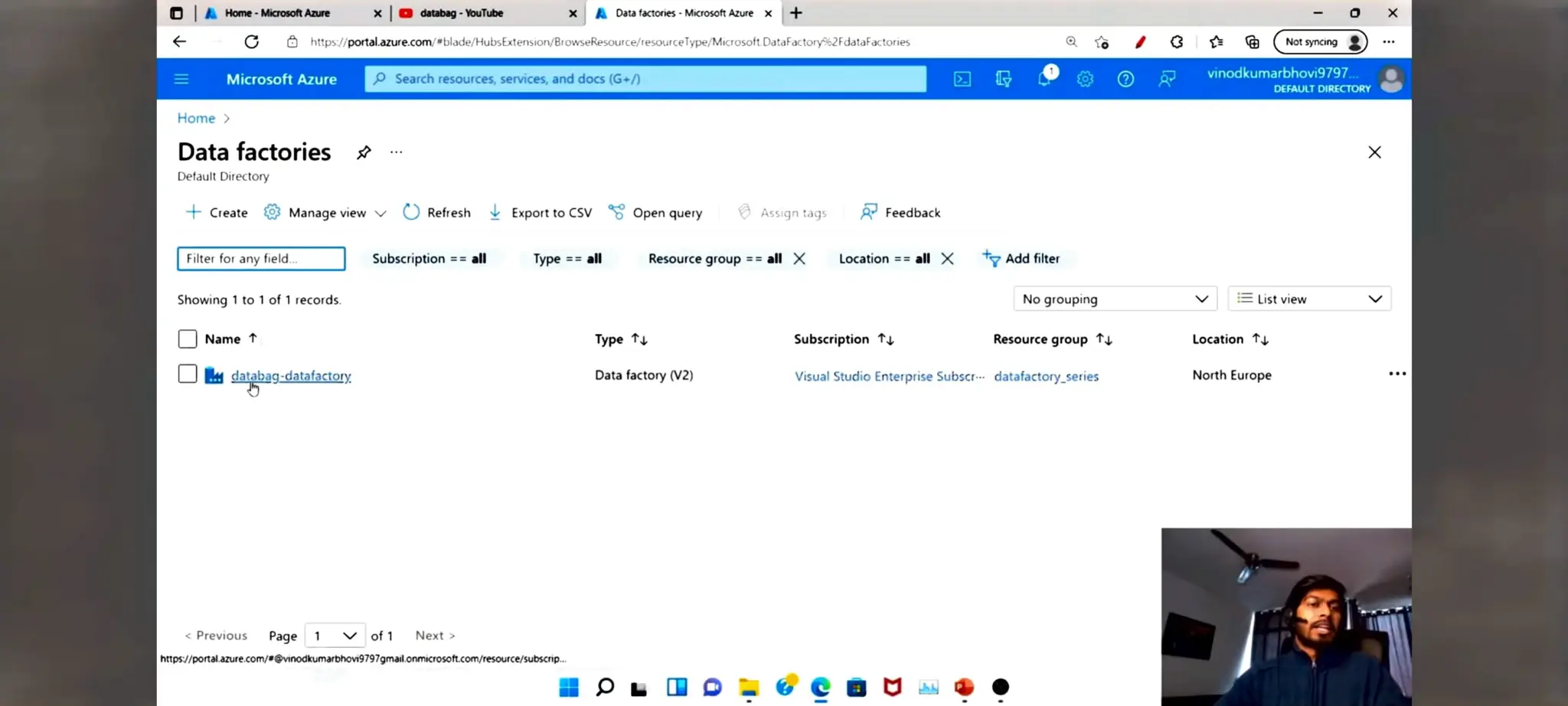Open the account avatar menu

tap(1391, 79)
